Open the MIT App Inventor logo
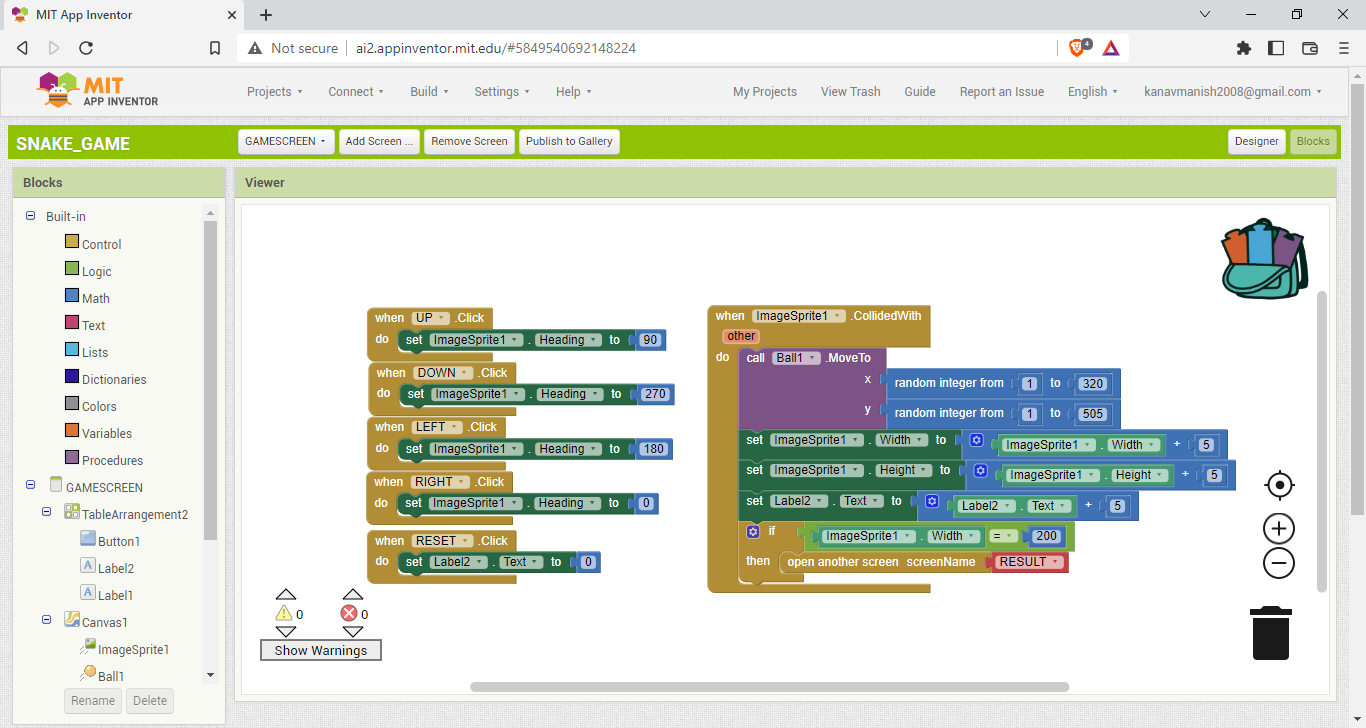The width and height of the screenshot is (1366, 728). coord(97,91)
